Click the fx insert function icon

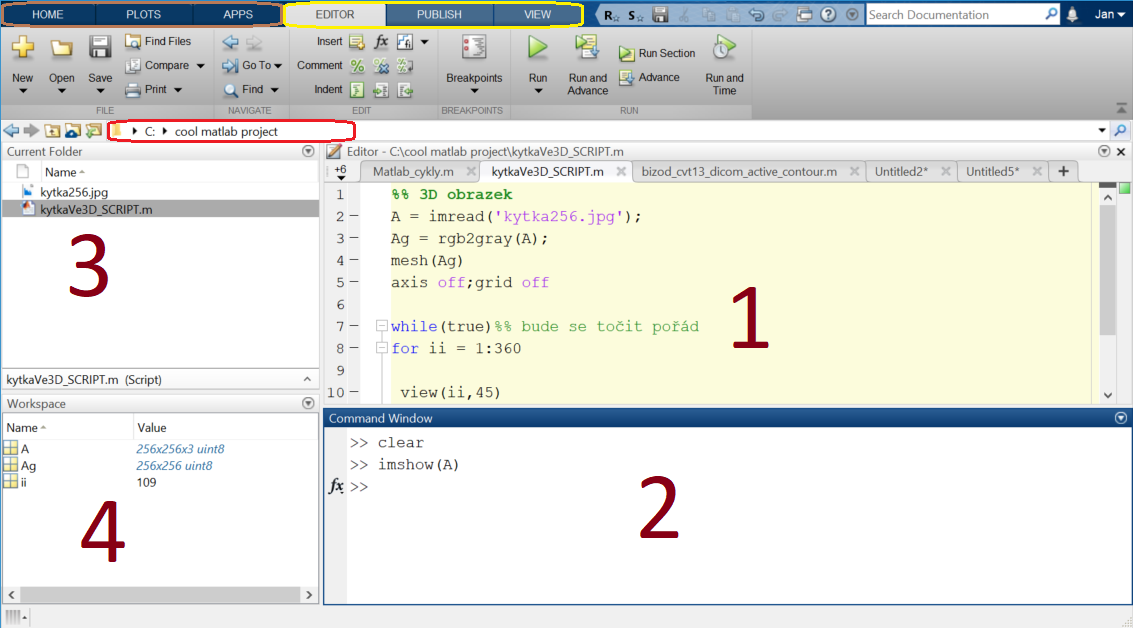click(381, 42)
